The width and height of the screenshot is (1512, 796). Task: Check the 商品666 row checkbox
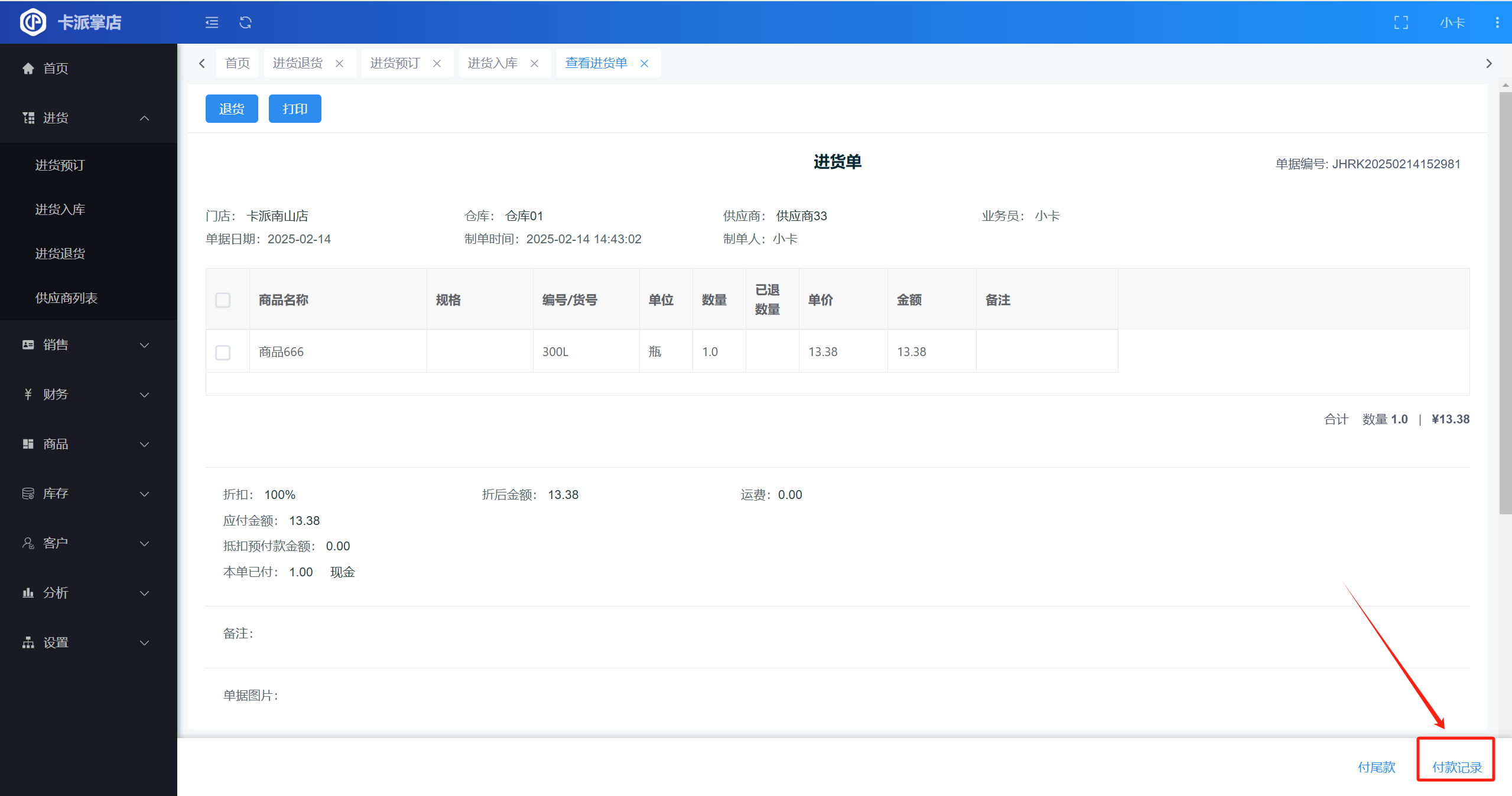pos(223,353)
